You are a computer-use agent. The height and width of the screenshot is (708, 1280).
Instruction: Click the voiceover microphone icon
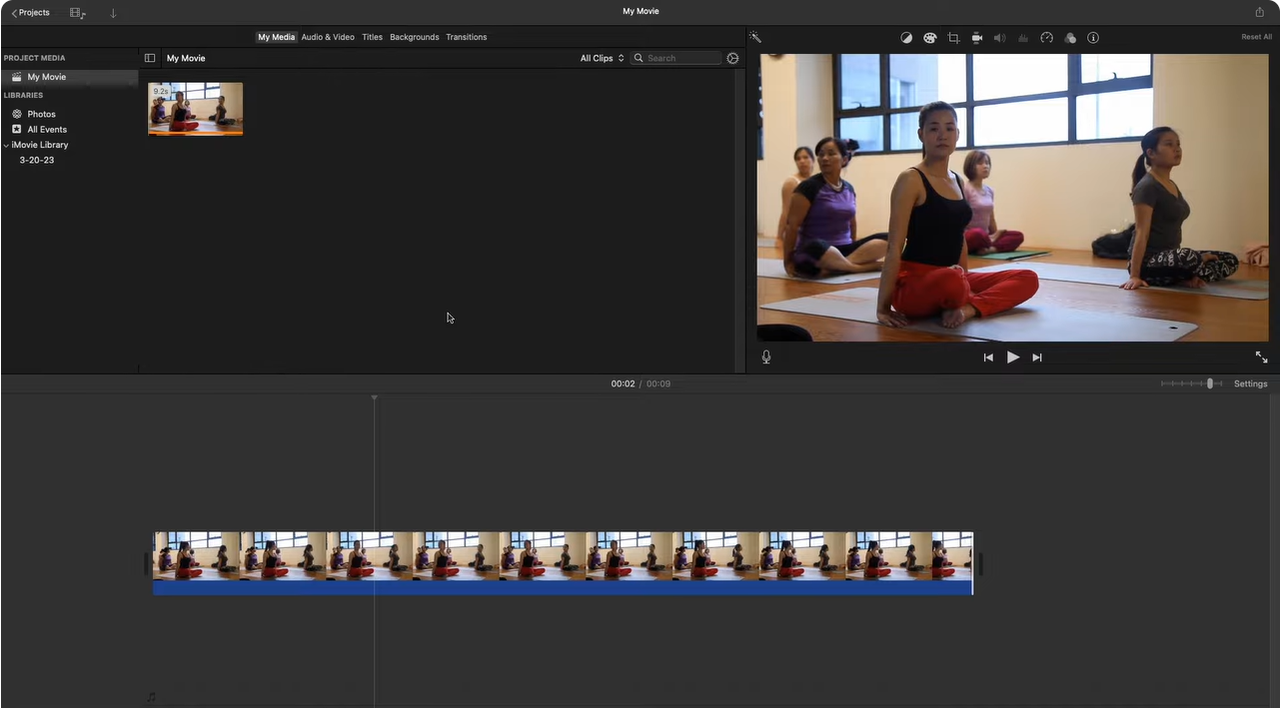pos(766,357)
